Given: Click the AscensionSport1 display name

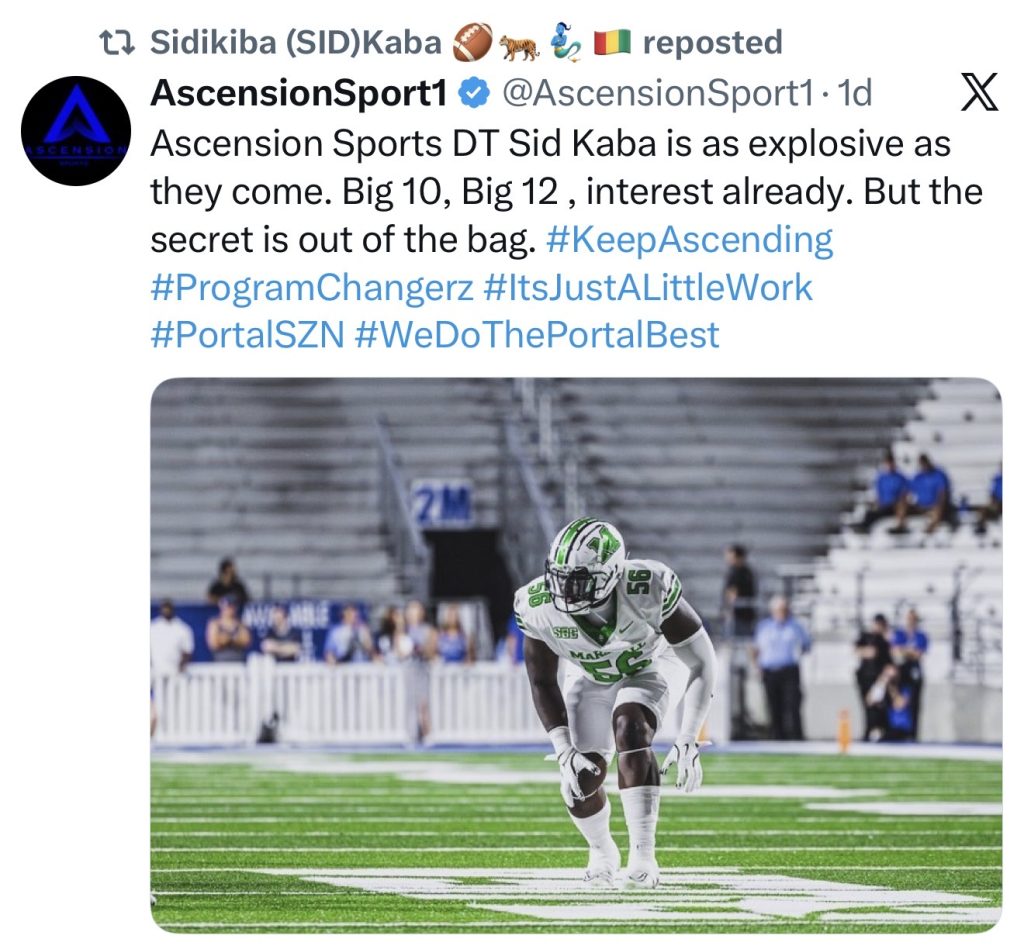Looking at the screenshot, I should point(297,94).
